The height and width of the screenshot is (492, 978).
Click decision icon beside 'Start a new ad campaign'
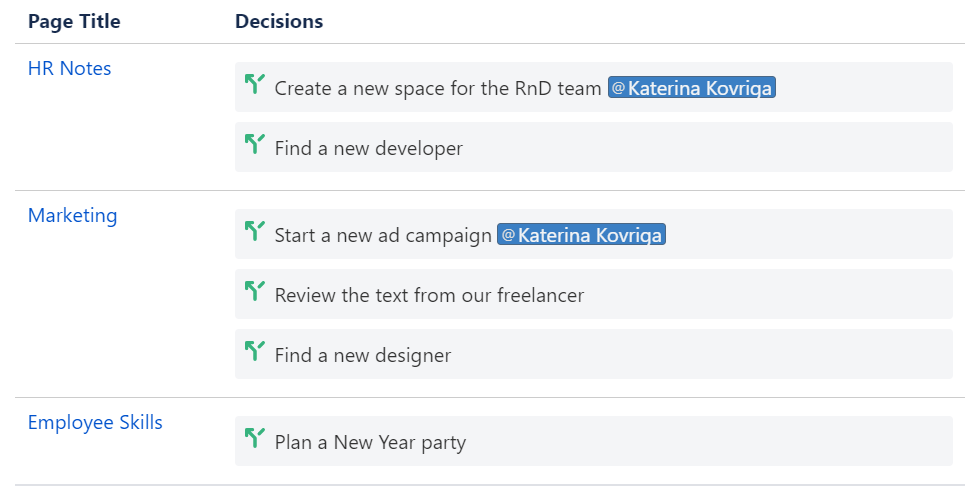(x=254, y=232)
